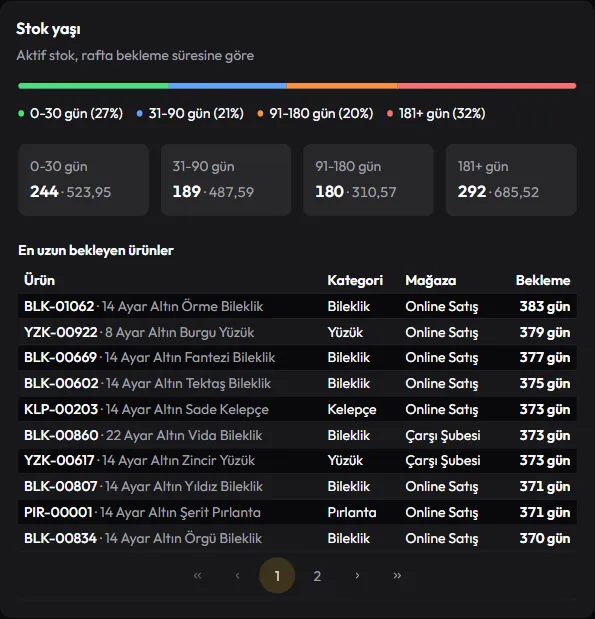The height and width of the screenshot is (619, 595).
Task: Click the 383 gün waiting value
Action: [545, 306]
